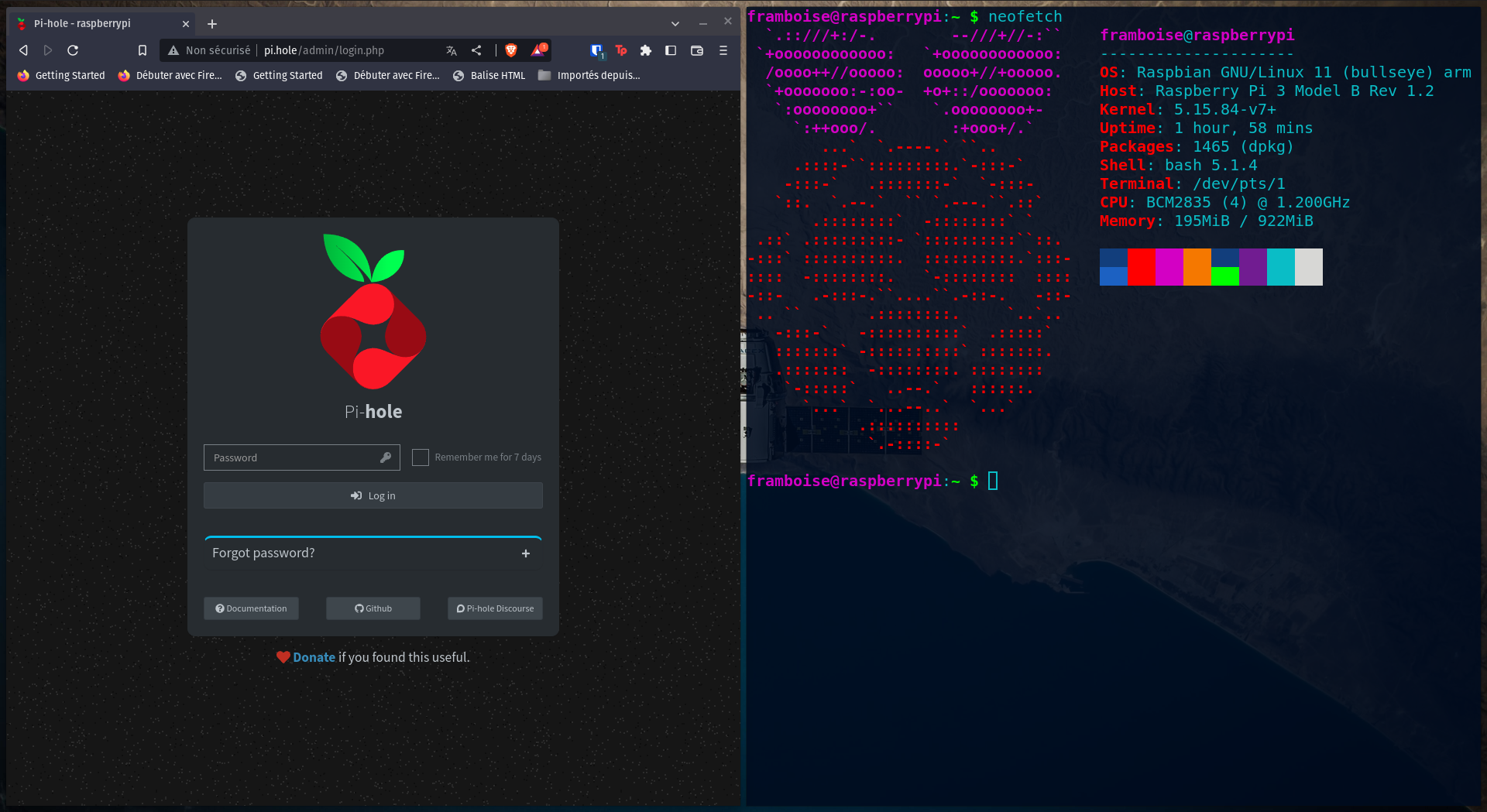Screen dimensions: 1487x812
Task: Click the Host: Raspberry Pi 3 Model B line
Action: pos(1267,91)
